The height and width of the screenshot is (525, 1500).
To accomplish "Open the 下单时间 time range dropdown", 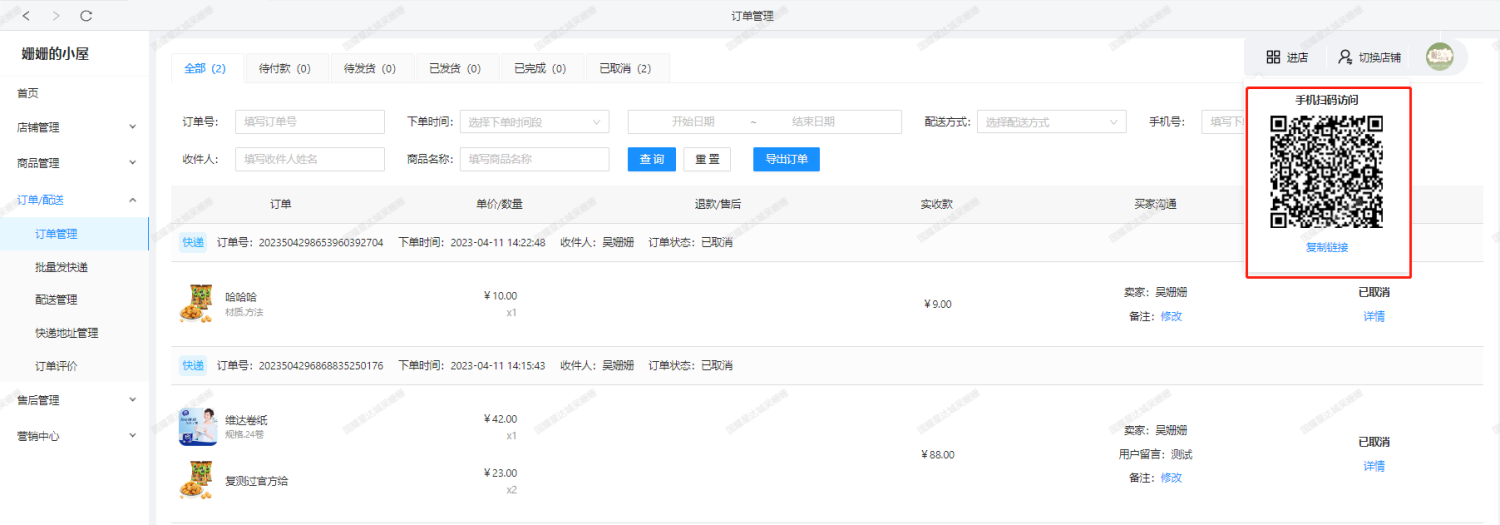I will coord(534,122).
